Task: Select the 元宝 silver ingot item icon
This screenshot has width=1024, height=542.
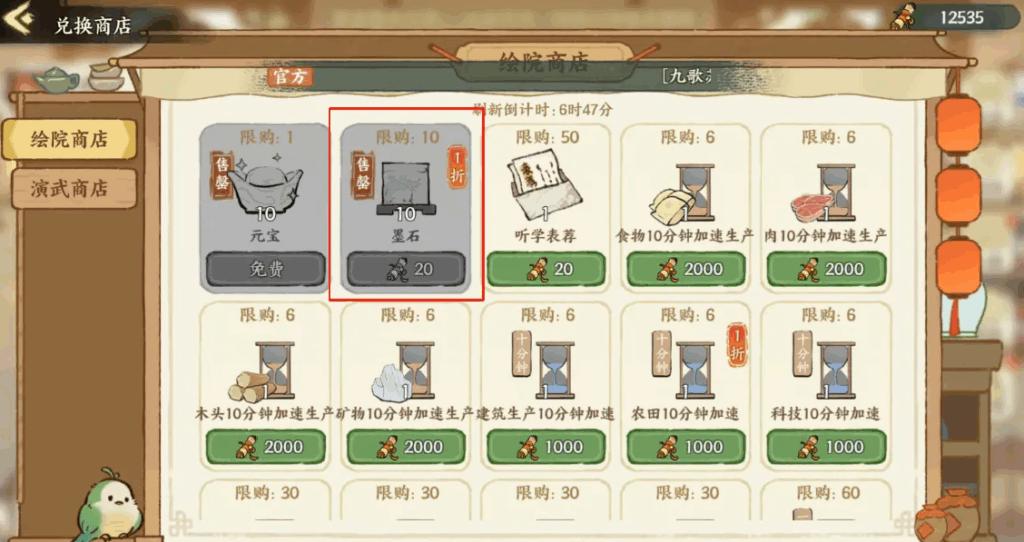Action: pyautogui.click(x=266, y=187)
